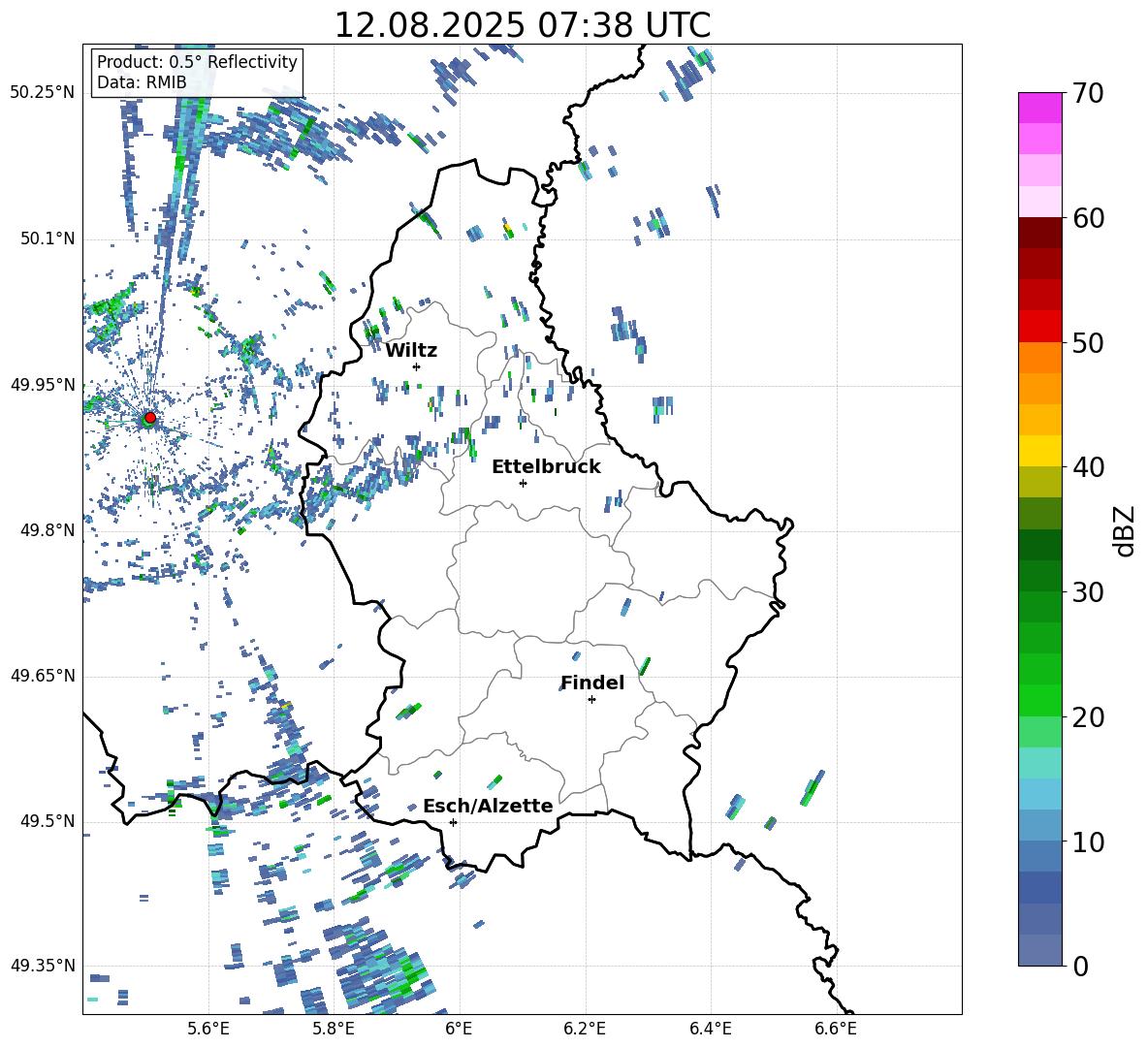Click the dark maroon colorbar segment below 60
1148x1048 pixels.
coord(1040,233)
